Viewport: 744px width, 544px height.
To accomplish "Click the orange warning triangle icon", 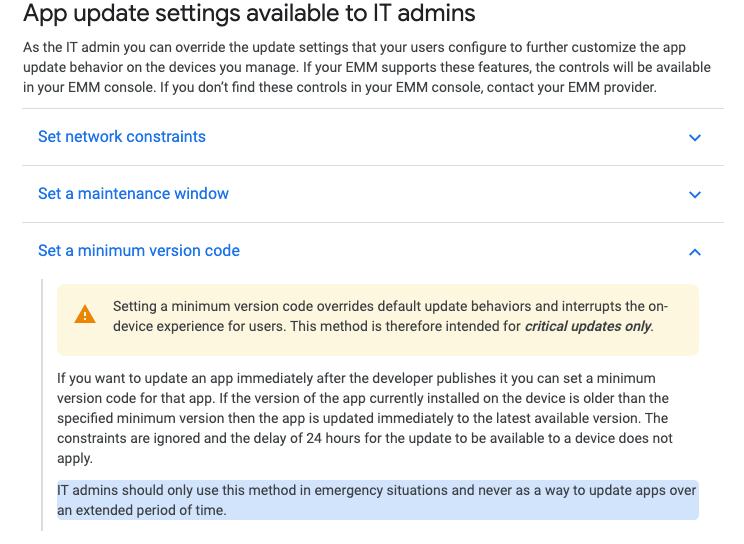I will (x=86, y=315).
